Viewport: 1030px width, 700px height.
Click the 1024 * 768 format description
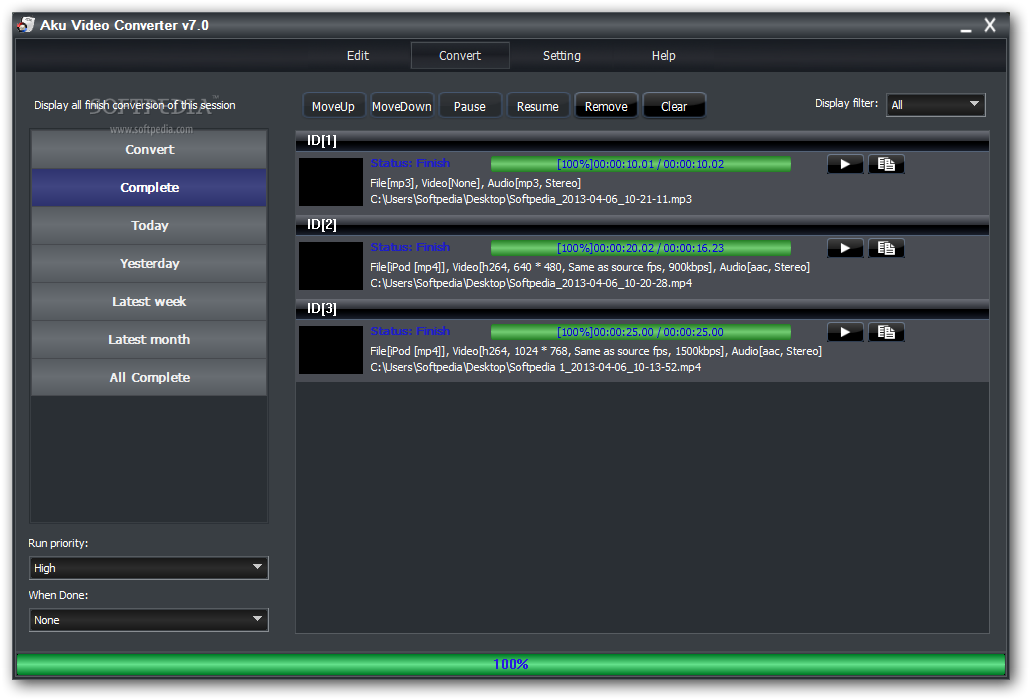coord(596,351)
